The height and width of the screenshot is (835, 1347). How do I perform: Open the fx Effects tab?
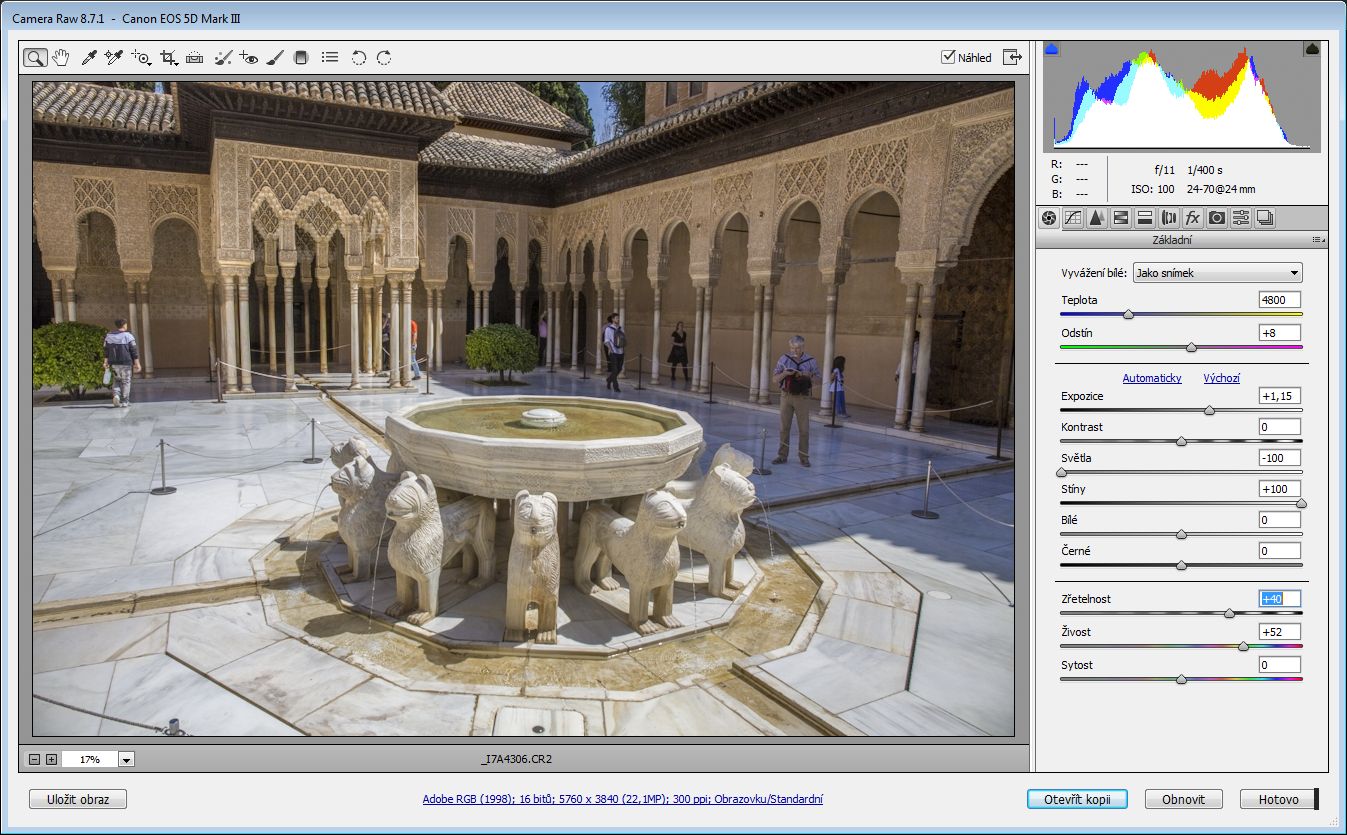pos(1192,218)
